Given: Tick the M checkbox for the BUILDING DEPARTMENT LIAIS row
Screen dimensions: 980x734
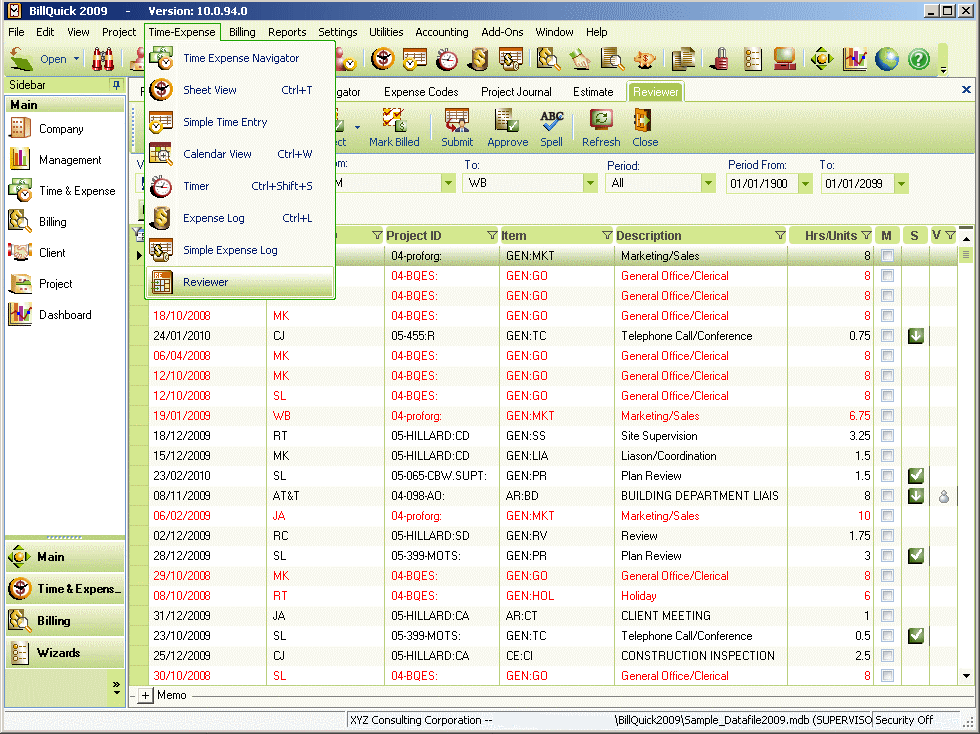Looking at the screenshot, I should tap(887, 496).
